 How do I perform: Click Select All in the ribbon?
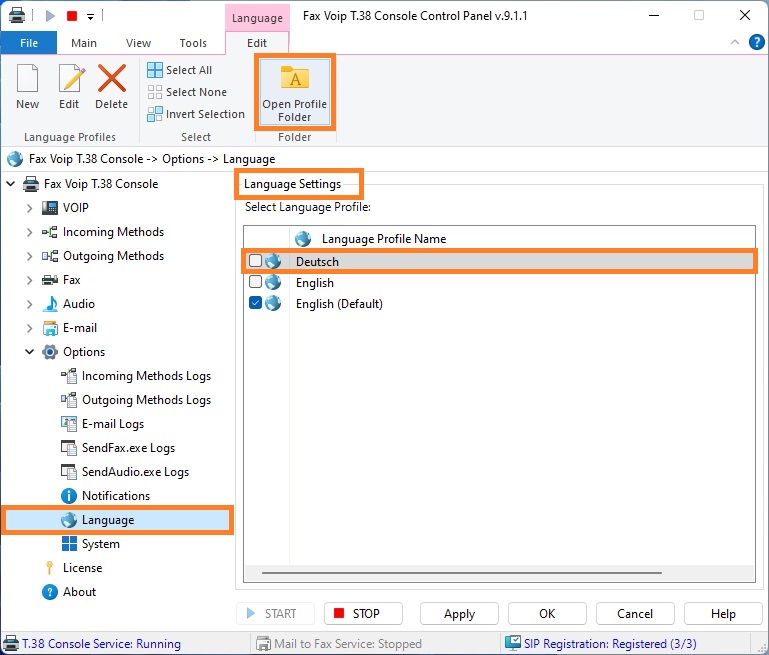179,70
